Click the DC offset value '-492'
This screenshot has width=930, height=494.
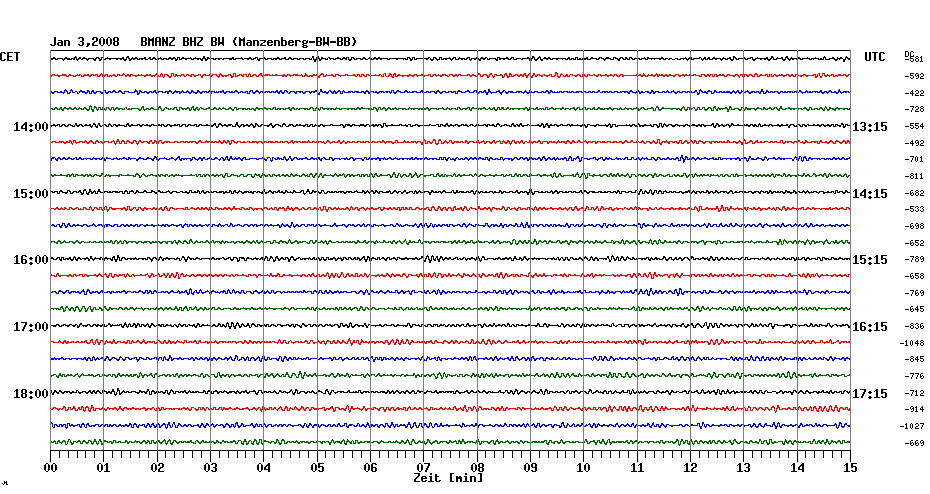[x=914, y=143]
